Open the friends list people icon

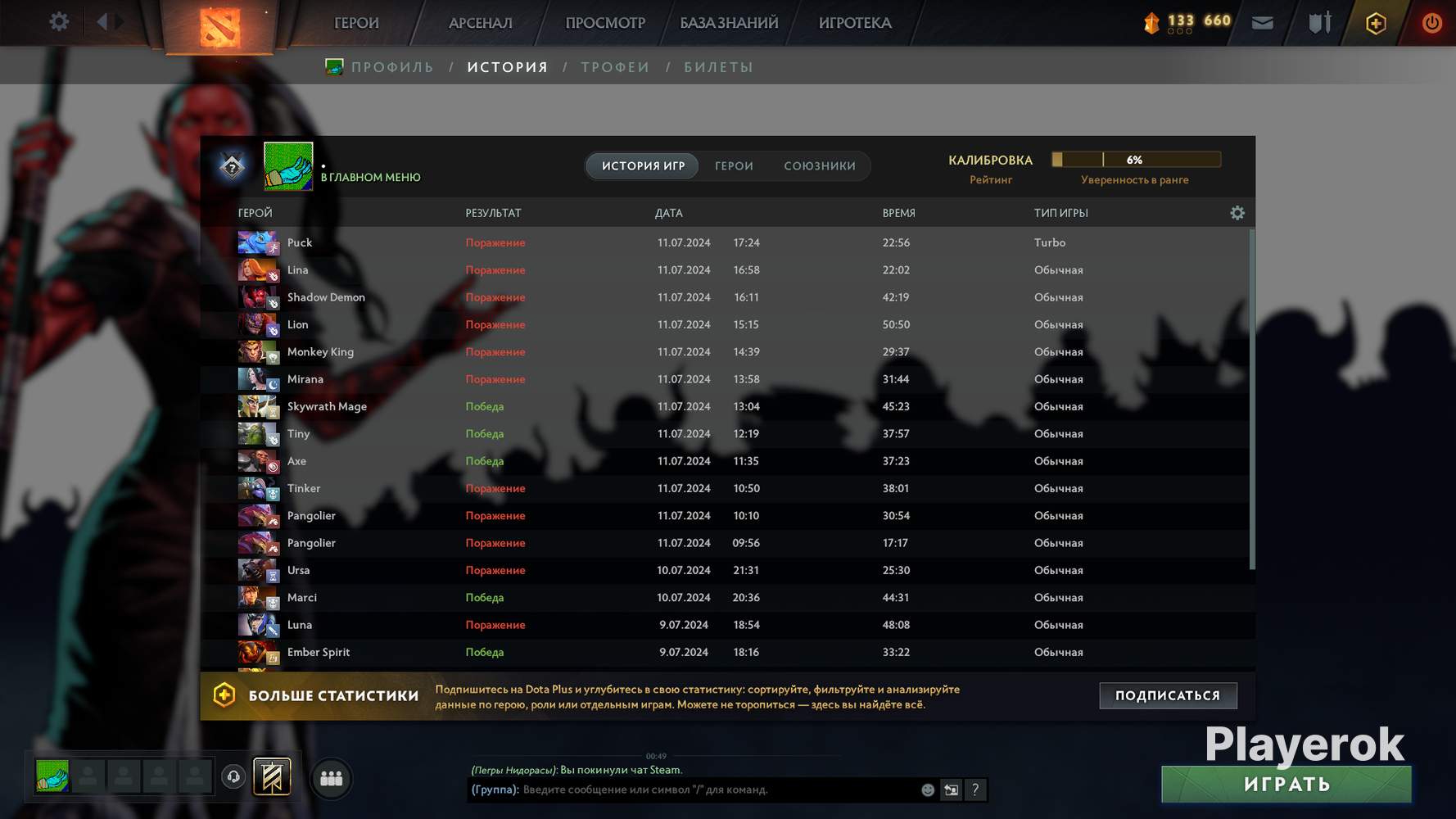[332, 778]
